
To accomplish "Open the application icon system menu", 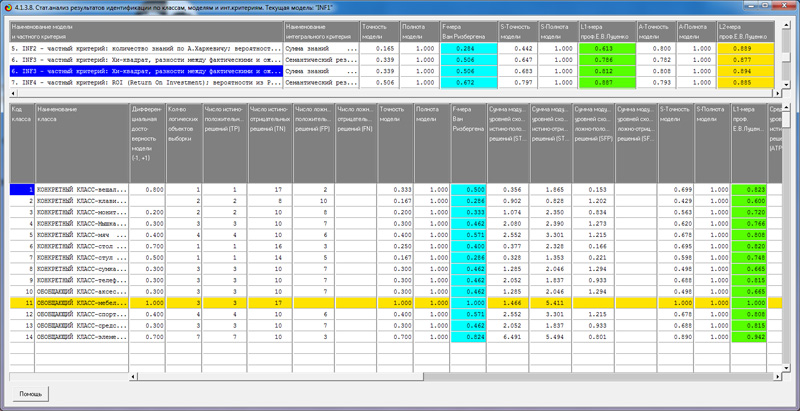I will pos(9,7).
